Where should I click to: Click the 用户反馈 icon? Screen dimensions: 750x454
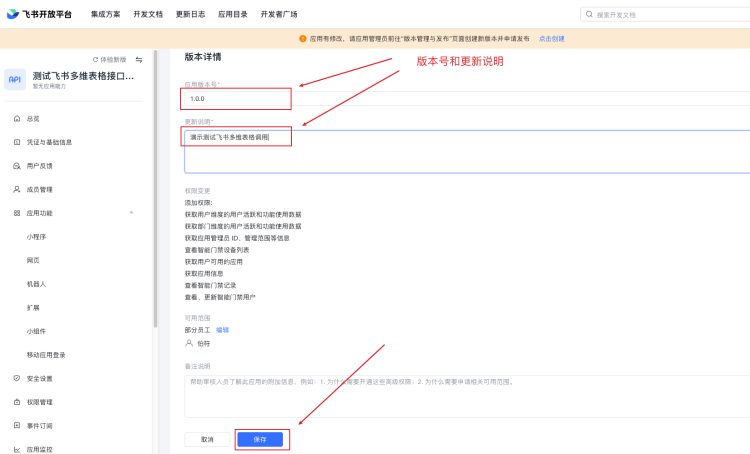pos(17,166)
